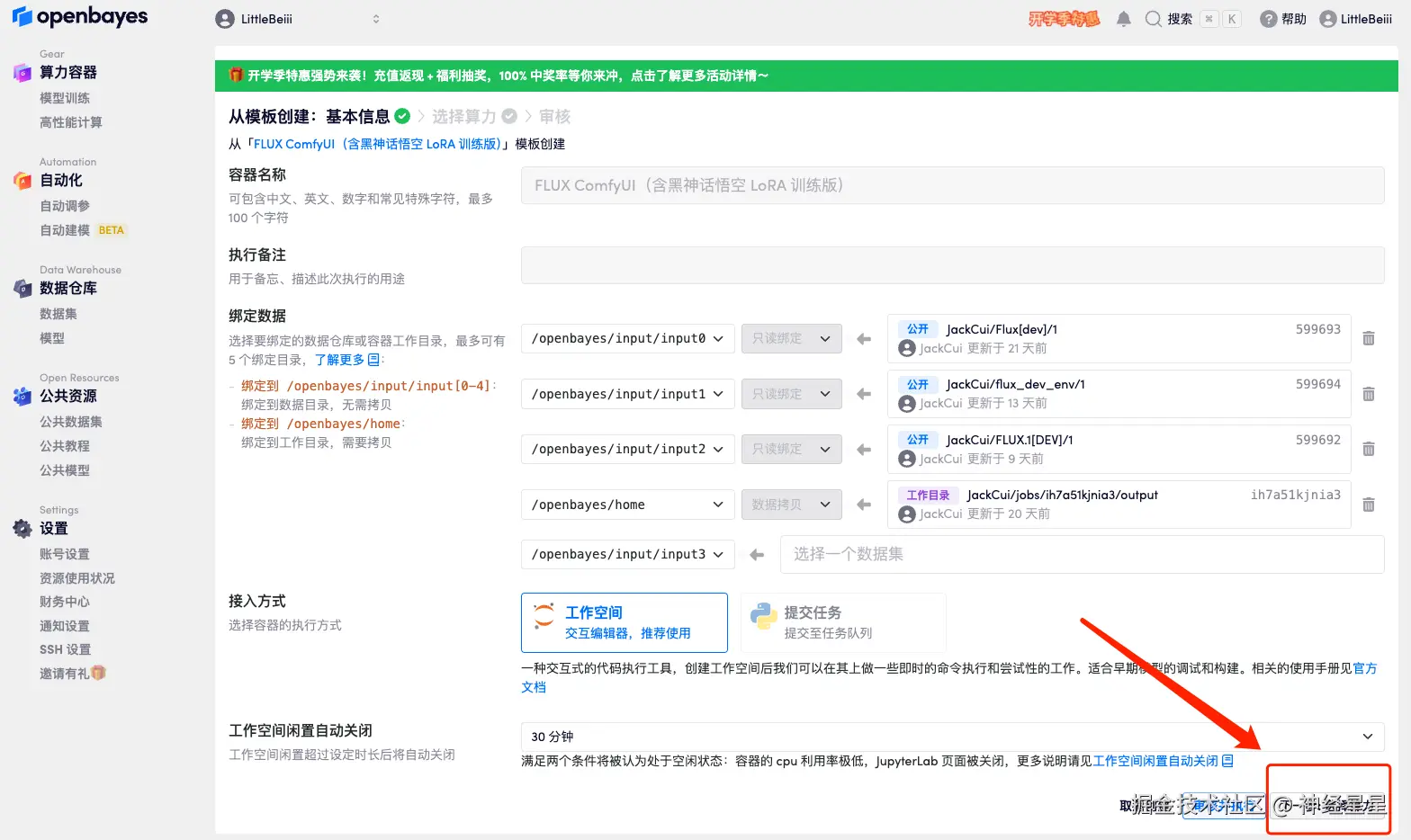Image resolution: width=1411 pixels, height=840 pixels.
Task: Click the arrow beside /openbayes/home binding
Action: [864, 505]
